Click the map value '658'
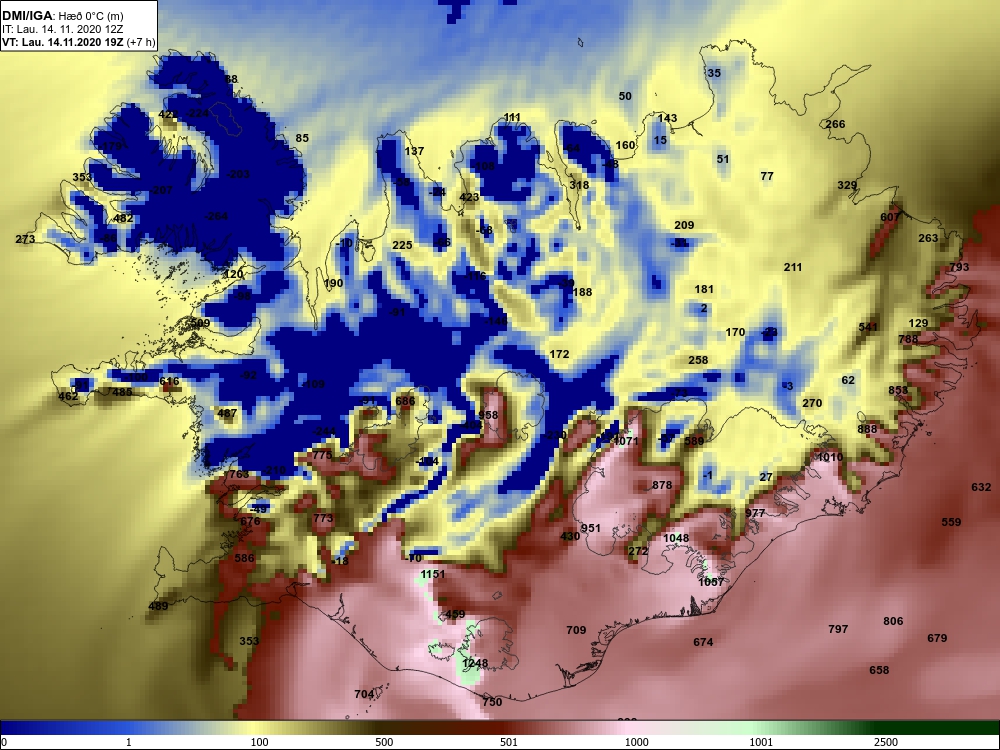 pyautogui.click(x=879, y=670)
